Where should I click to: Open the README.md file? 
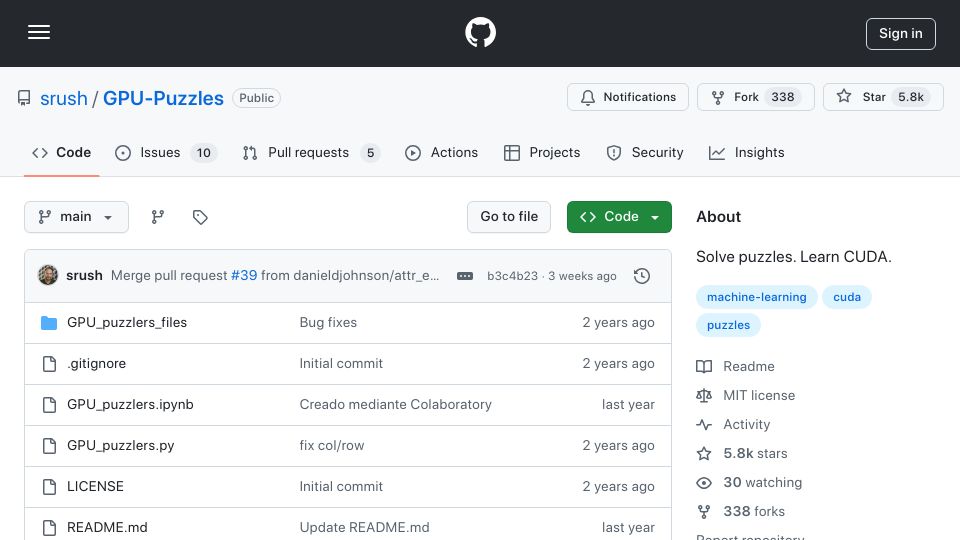pos(107,528)
